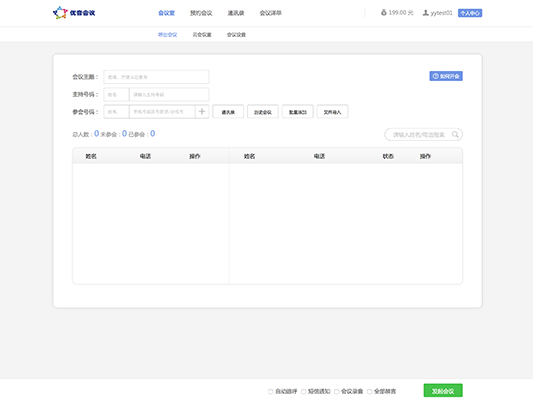This screenshot has height=399, width=533.
Task: Toggle the 短信通知 checkbox
Action: coord(304,392)
